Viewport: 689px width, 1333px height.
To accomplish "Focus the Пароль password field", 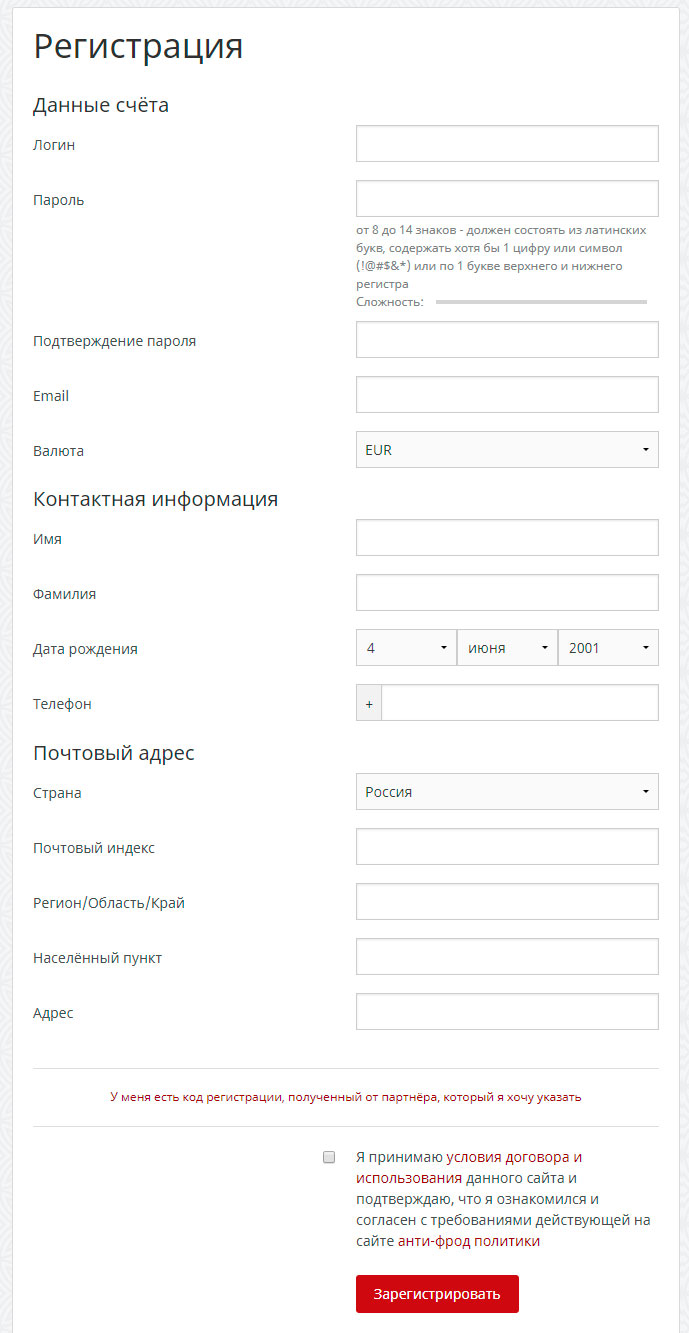I will [507, 199].
